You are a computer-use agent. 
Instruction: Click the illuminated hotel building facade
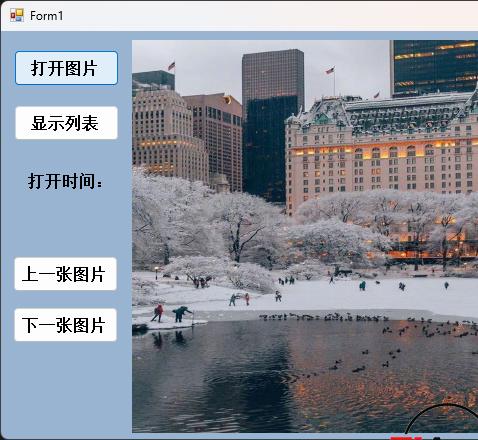[382, 153]
